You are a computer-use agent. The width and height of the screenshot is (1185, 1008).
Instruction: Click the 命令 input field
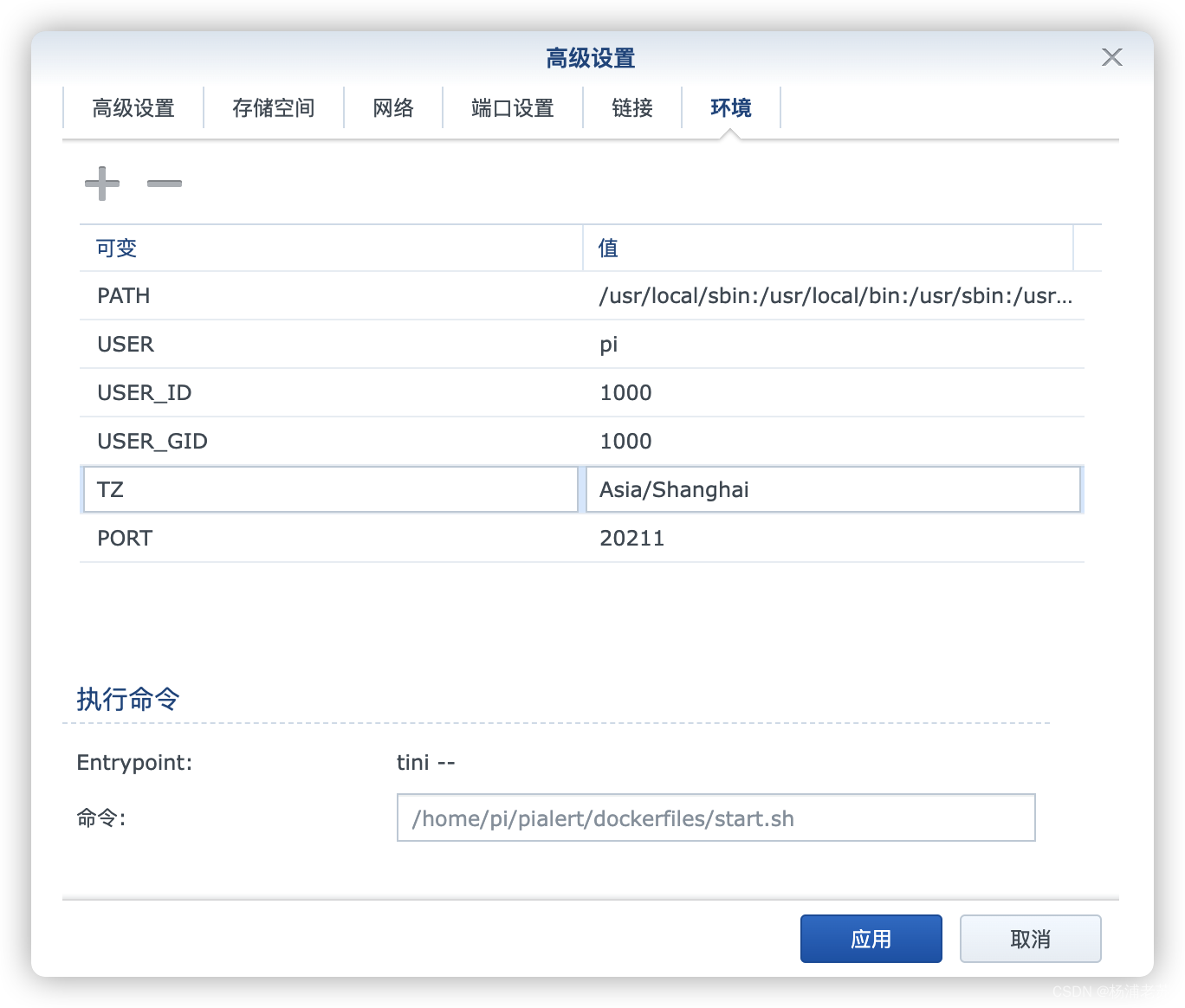coord(716,817)
